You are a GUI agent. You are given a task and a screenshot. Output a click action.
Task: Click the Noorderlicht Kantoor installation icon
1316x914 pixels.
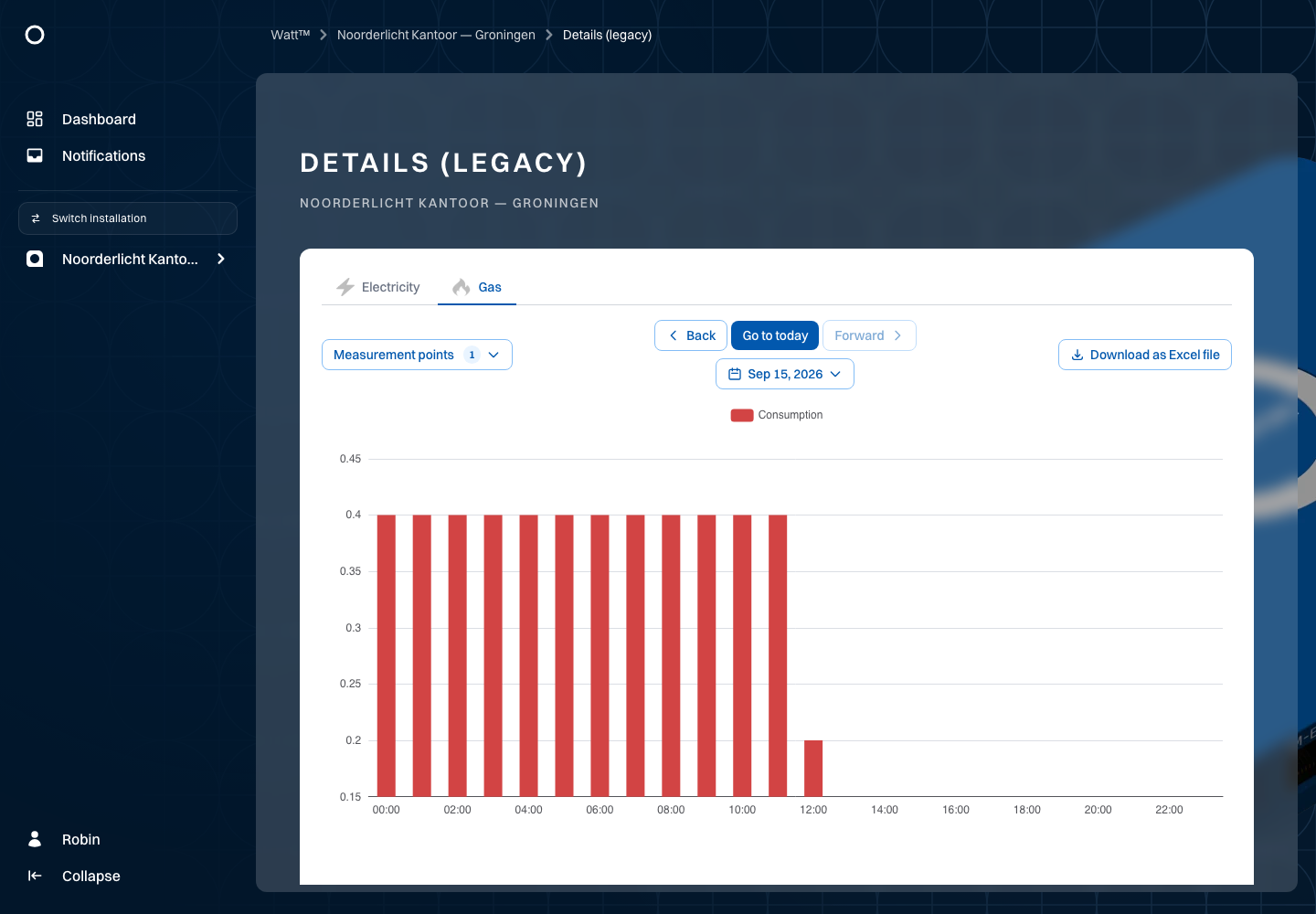click(x=35, y=259)
